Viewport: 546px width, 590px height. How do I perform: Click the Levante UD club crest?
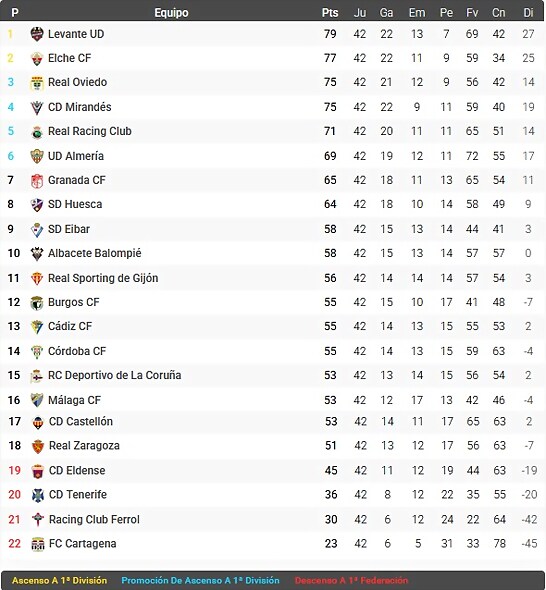point(37,34)
